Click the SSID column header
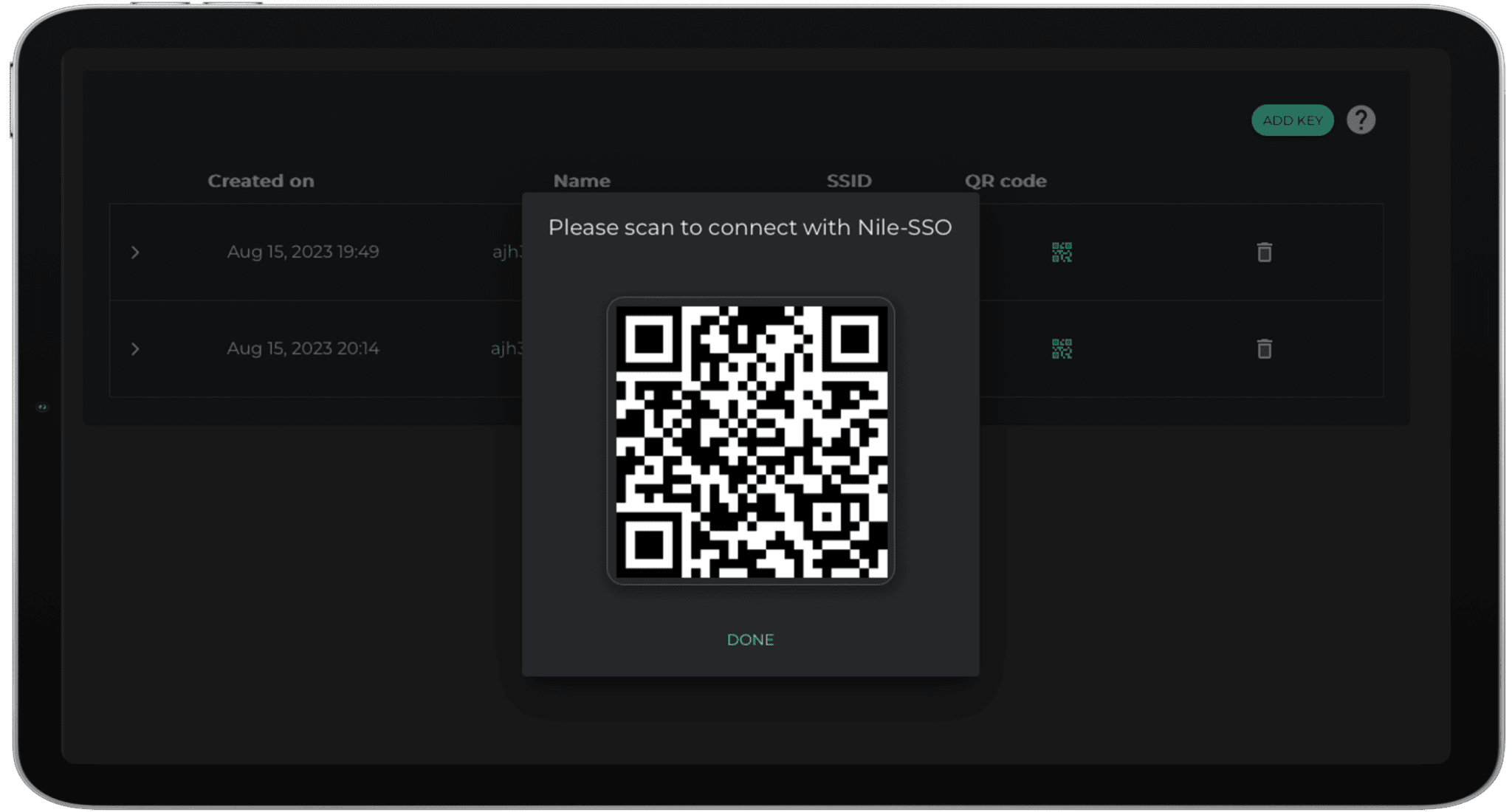This screenshot has width=1512, height=812. (849, 181)
